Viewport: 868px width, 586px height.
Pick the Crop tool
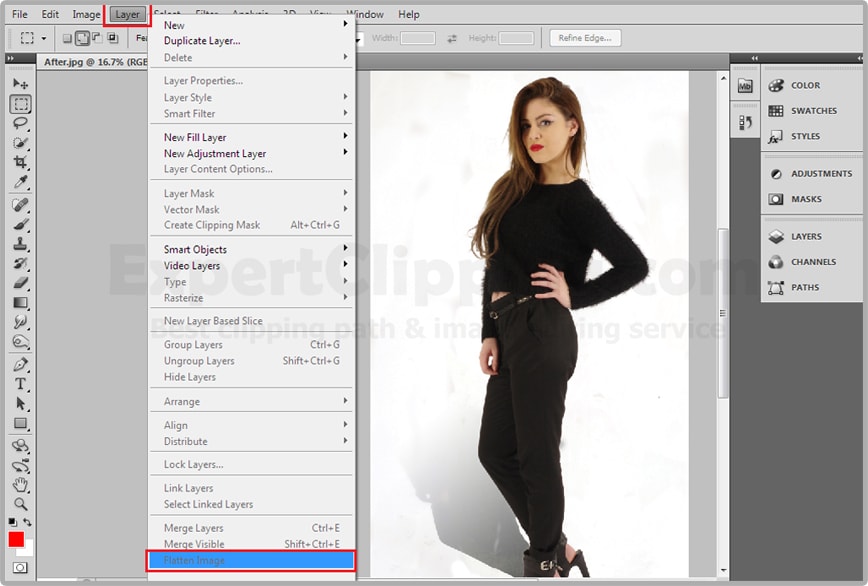pyautogui.click(x=21, y=163)
